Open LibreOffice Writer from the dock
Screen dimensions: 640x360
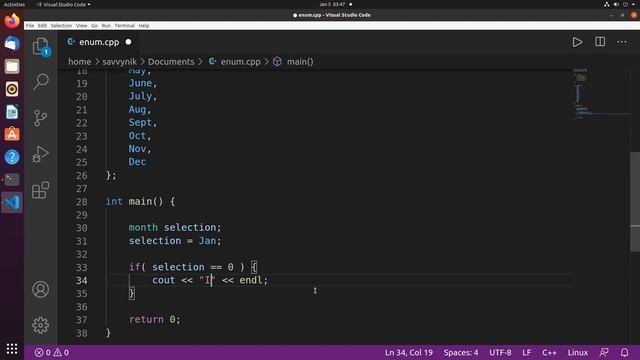click(12, 112)
